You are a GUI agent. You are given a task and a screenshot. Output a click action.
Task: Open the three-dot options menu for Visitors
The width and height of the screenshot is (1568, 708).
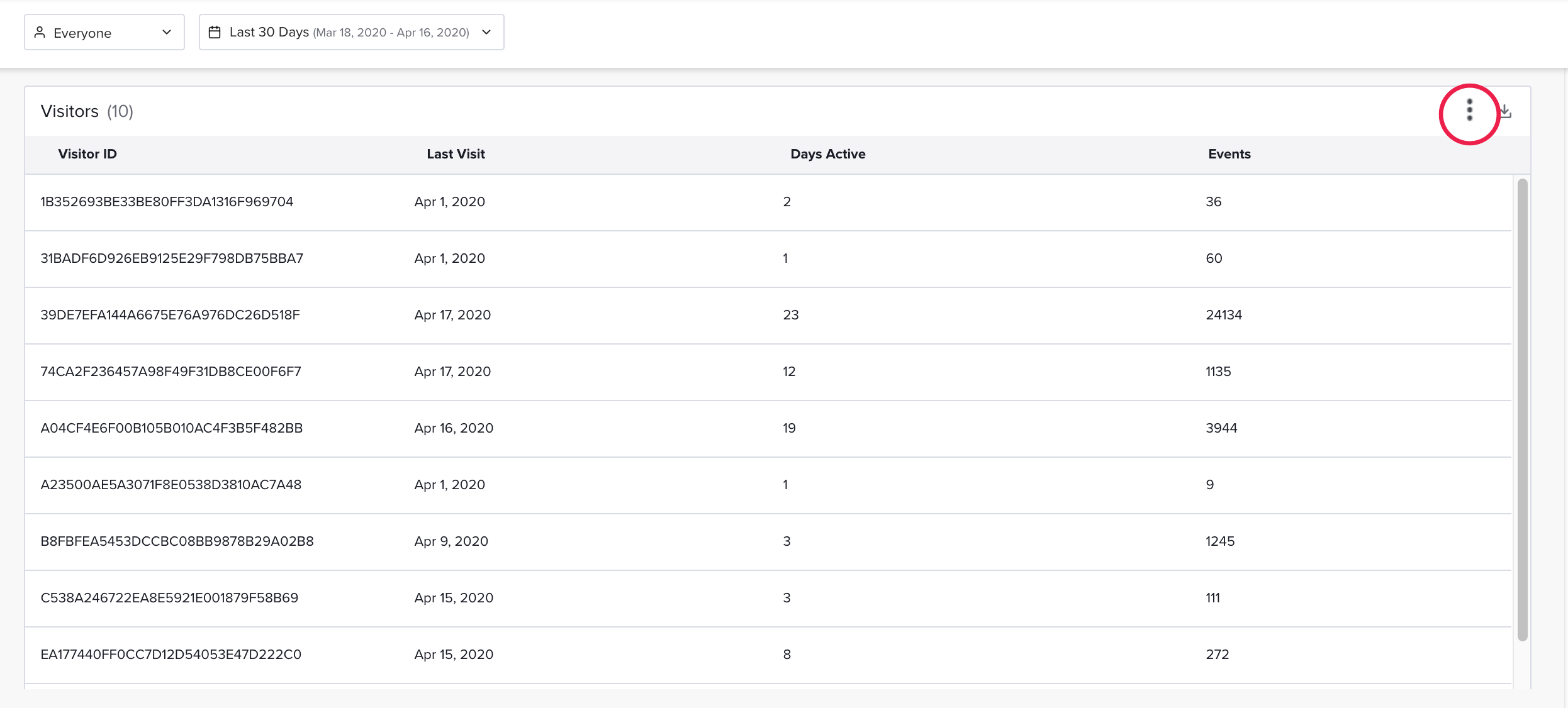click(1470, 111)
